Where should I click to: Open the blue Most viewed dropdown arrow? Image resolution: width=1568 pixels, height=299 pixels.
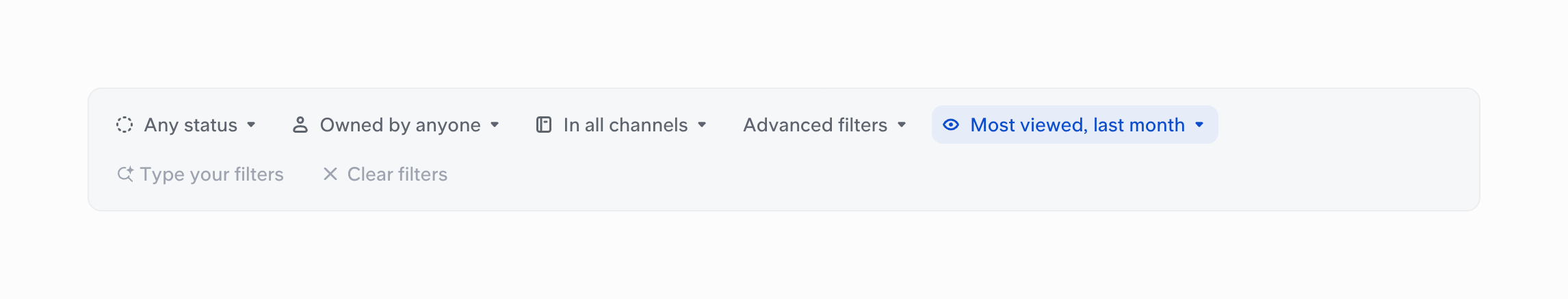coord(1199,125)
